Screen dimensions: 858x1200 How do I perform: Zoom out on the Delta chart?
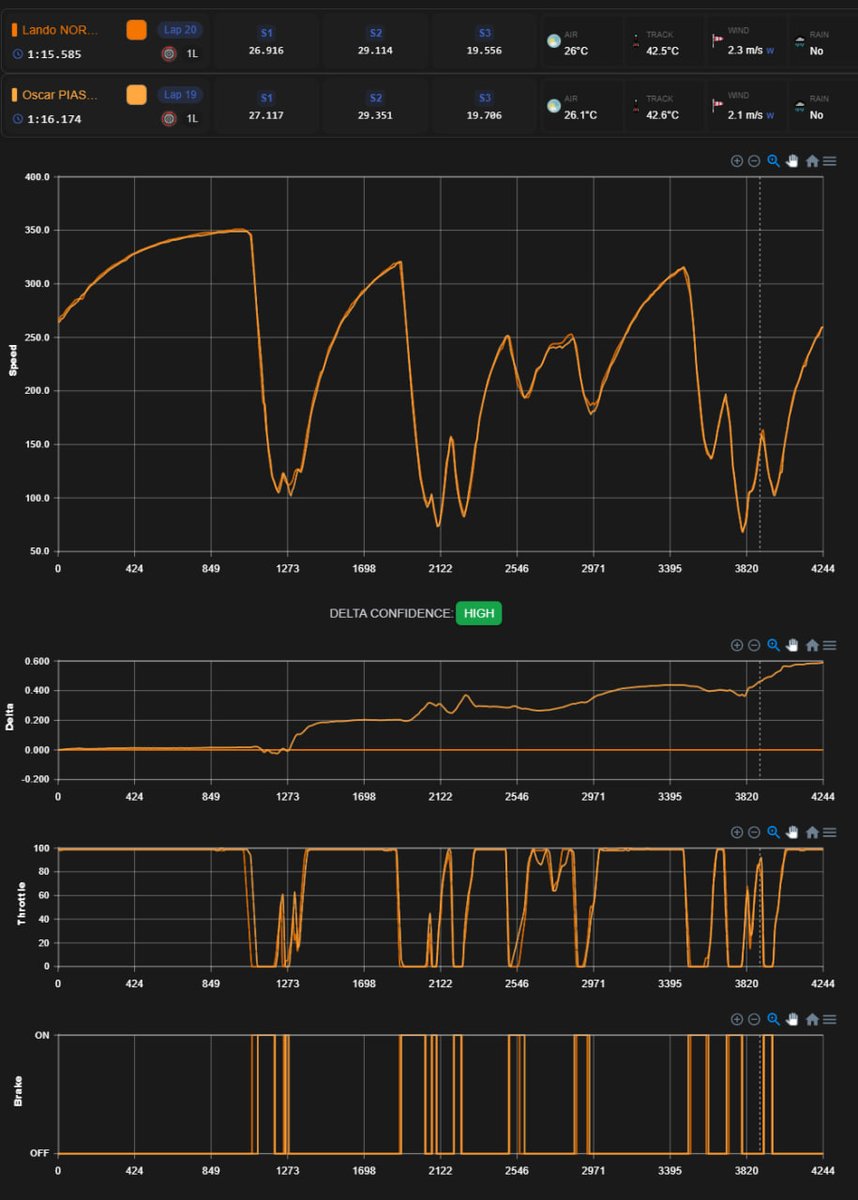click(x=754, y=645)
